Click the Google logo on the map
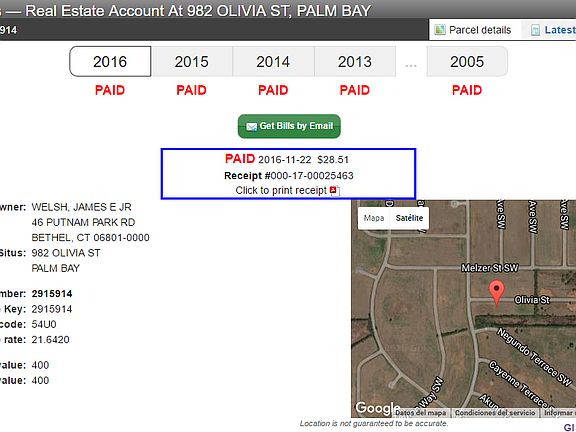Screen dimensions: 576x432 pyautogui.click(x=378, y=408)
